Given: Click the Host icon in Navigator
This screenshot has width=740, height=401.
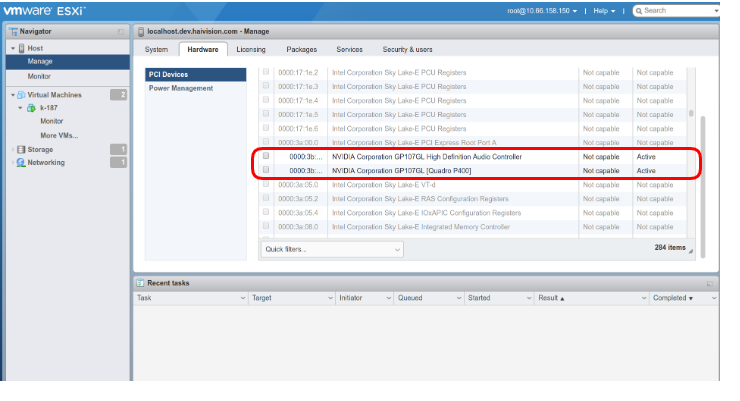Looking at the screenshot, I should click(x=21, y=48).
